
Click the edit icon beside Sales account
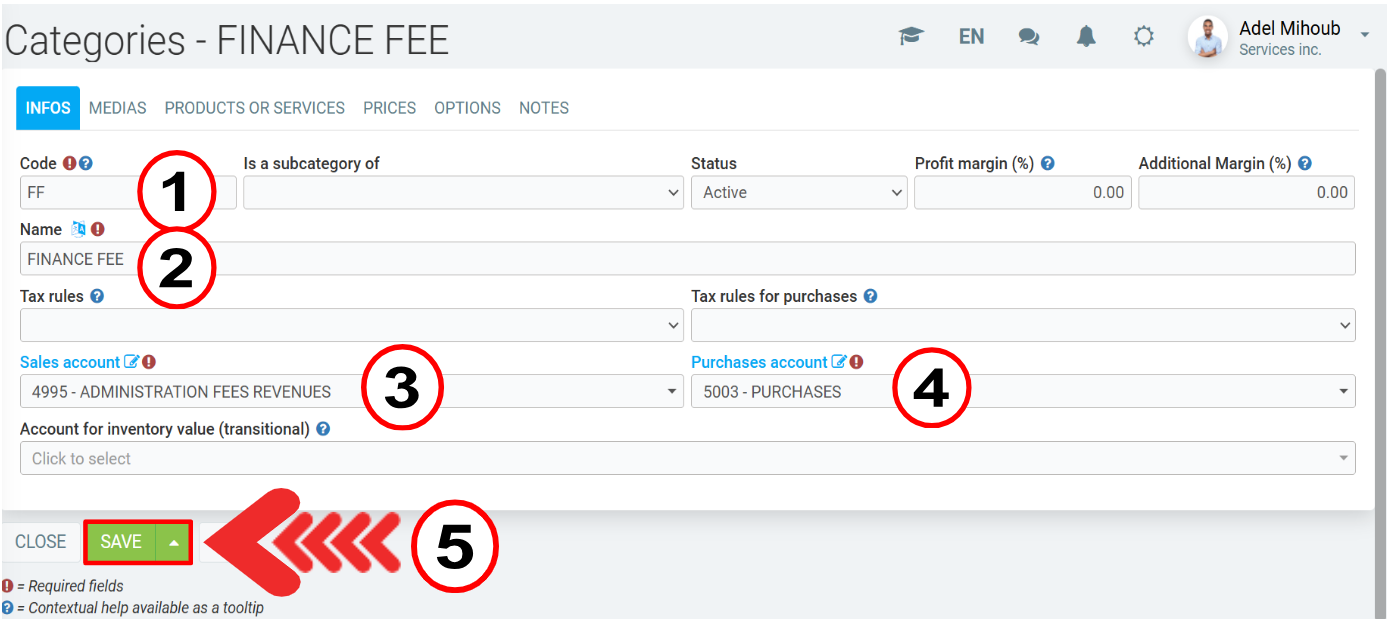coord(131,362)
